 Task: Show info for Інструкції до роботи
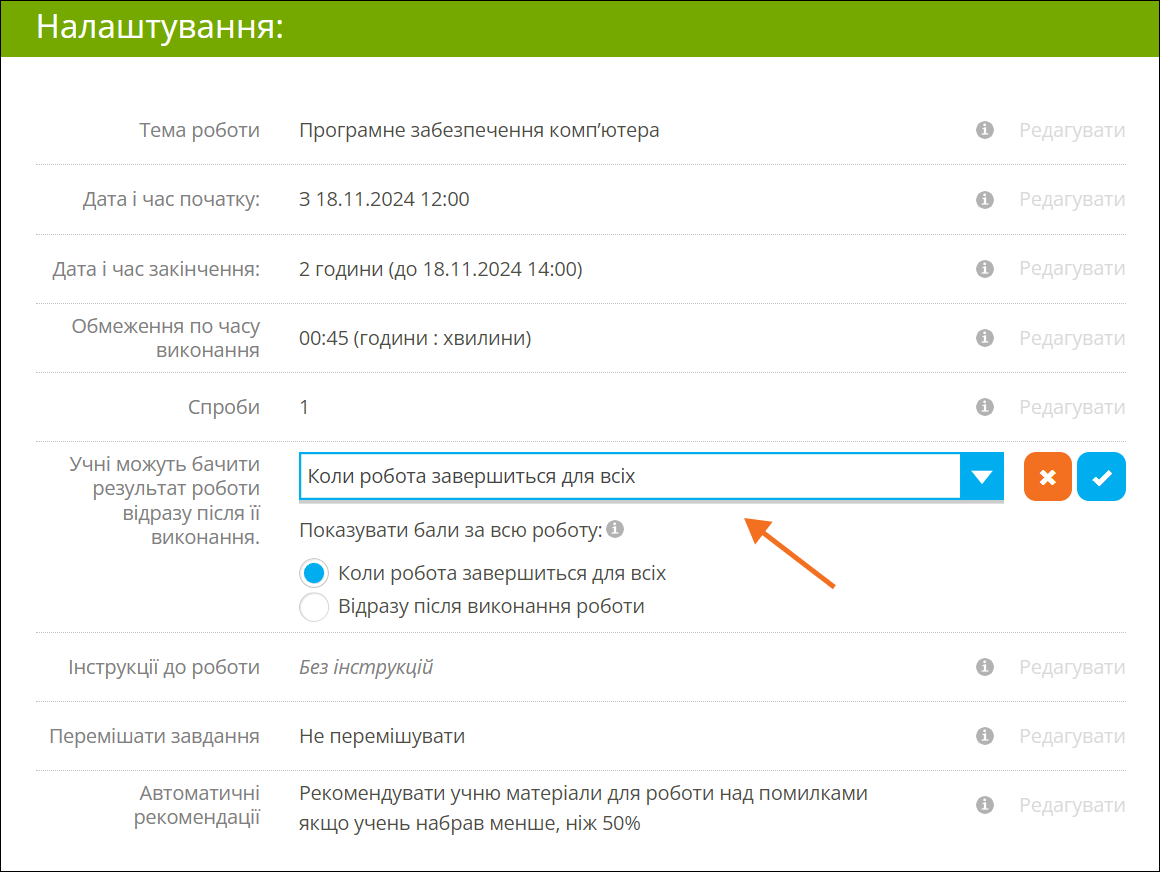(985, 667)
